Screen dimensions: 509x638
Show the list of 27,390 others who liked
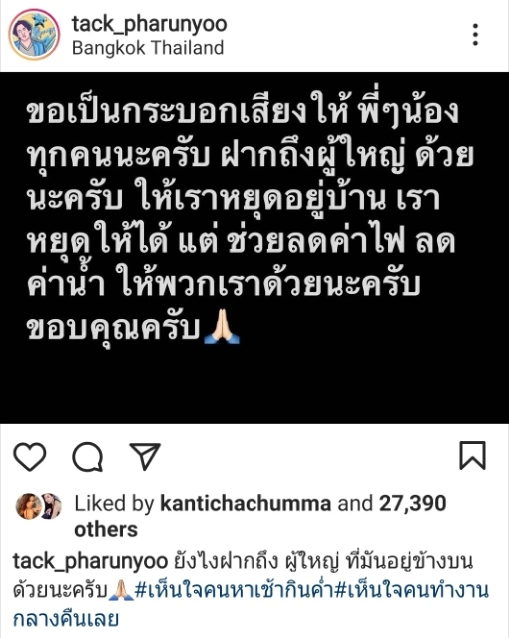(260, 516)
